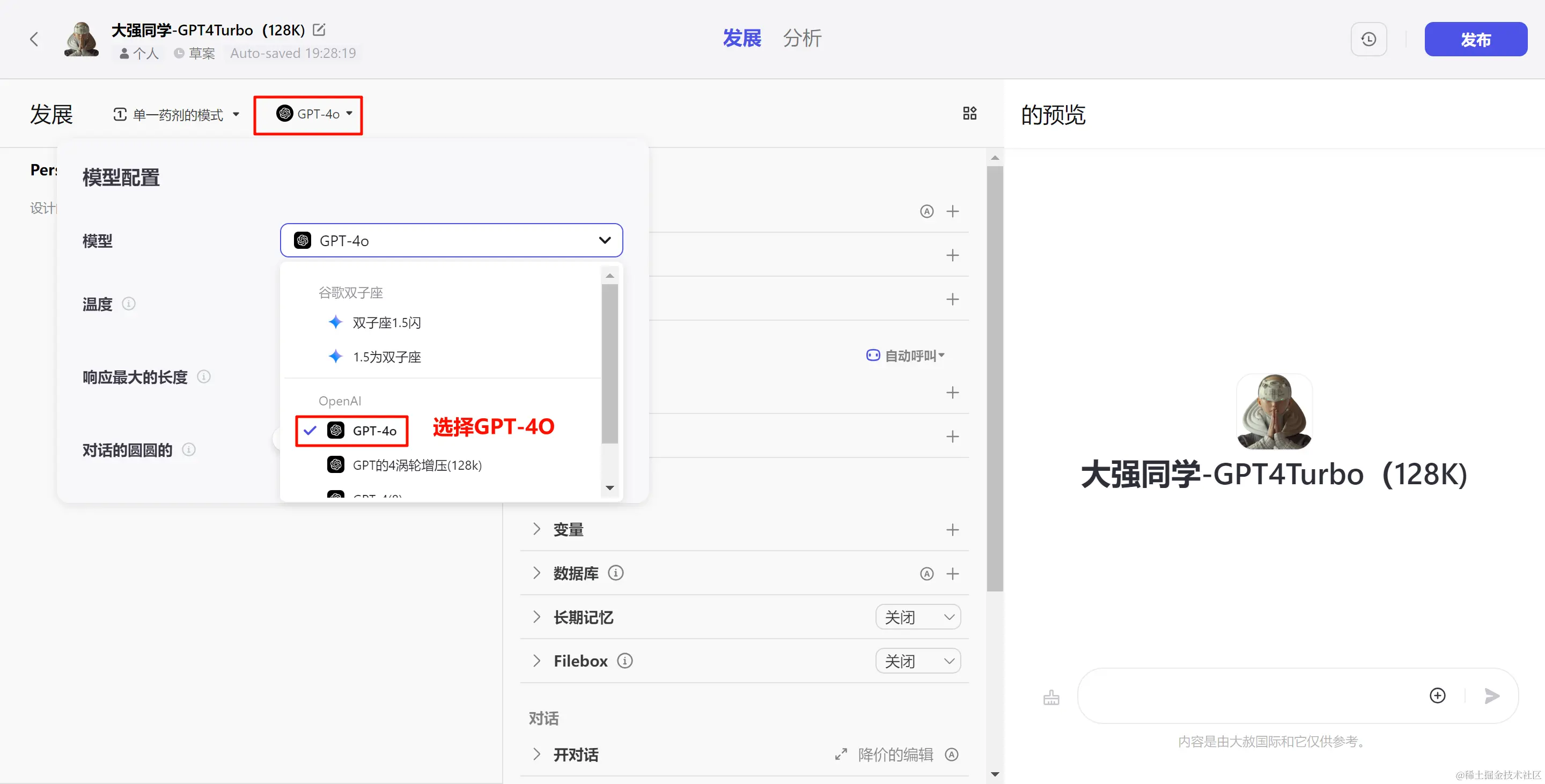Open the 单一药剂的模式 mode selector

(x=176, y=114)
